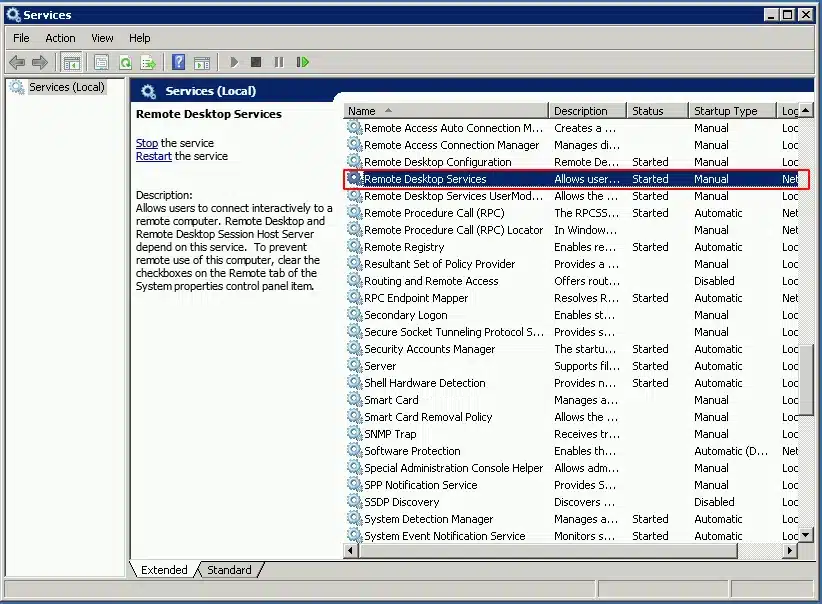Click the gear icon beside Security Accounts Manager
Viewport: 822px width, 604px height.
click(x=355, y=349)
